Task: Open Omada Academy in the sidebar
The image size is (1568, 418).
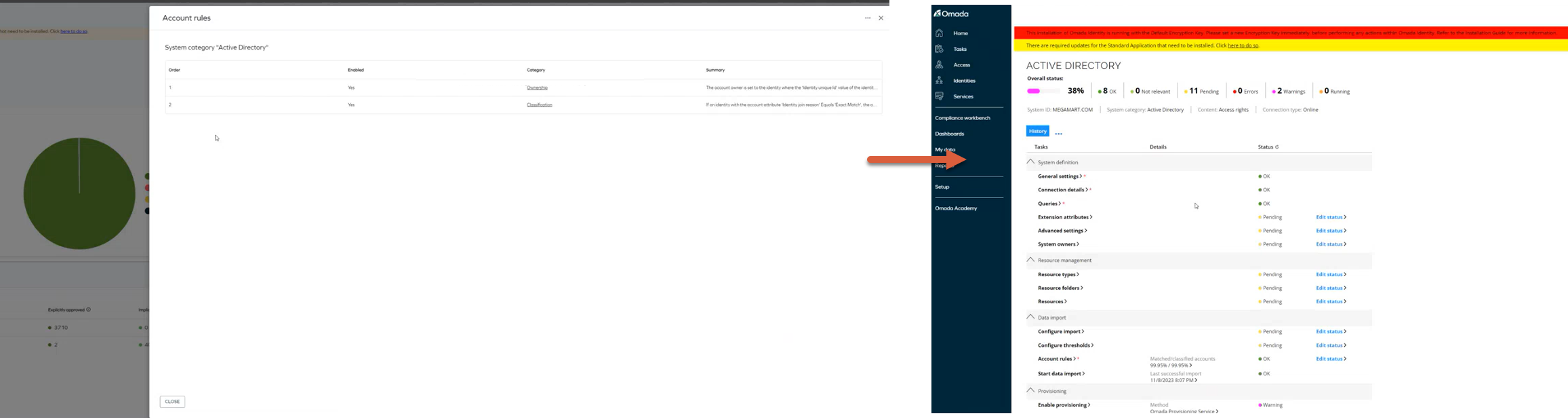Action: click(x=956, y=208)
